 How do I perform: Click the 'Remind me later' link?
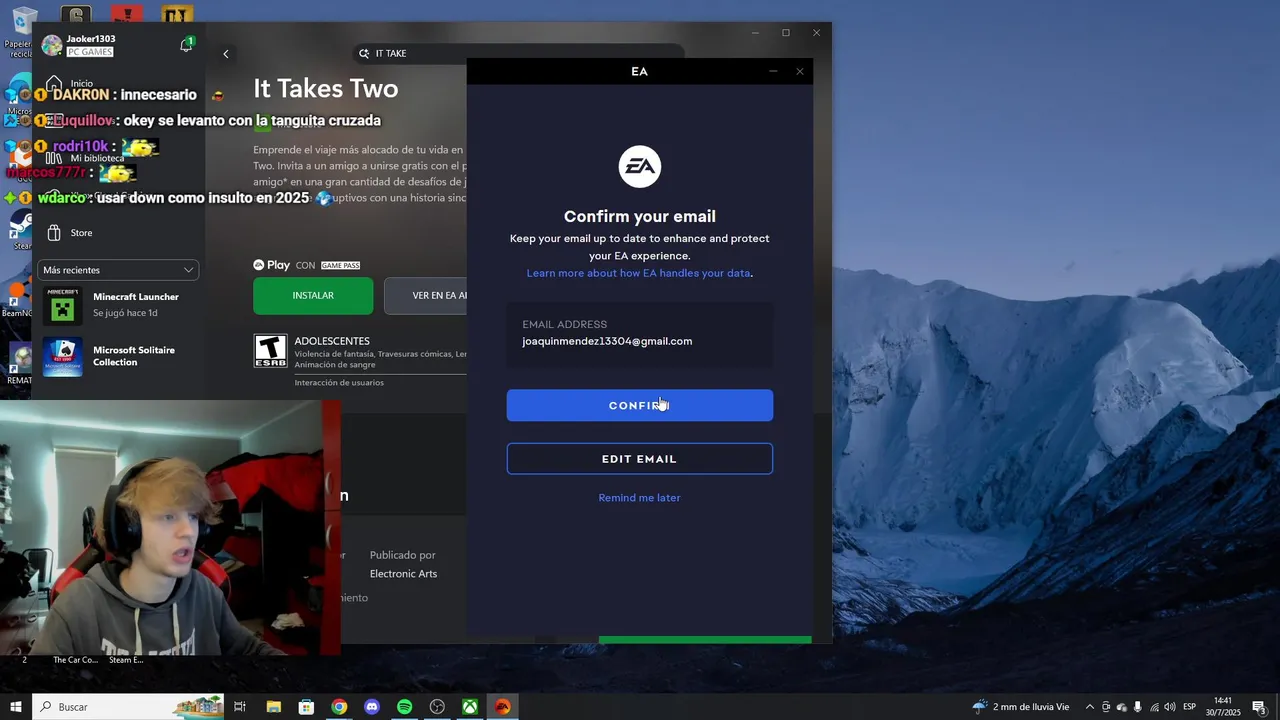pyautogui.click(x=639, y=498)
